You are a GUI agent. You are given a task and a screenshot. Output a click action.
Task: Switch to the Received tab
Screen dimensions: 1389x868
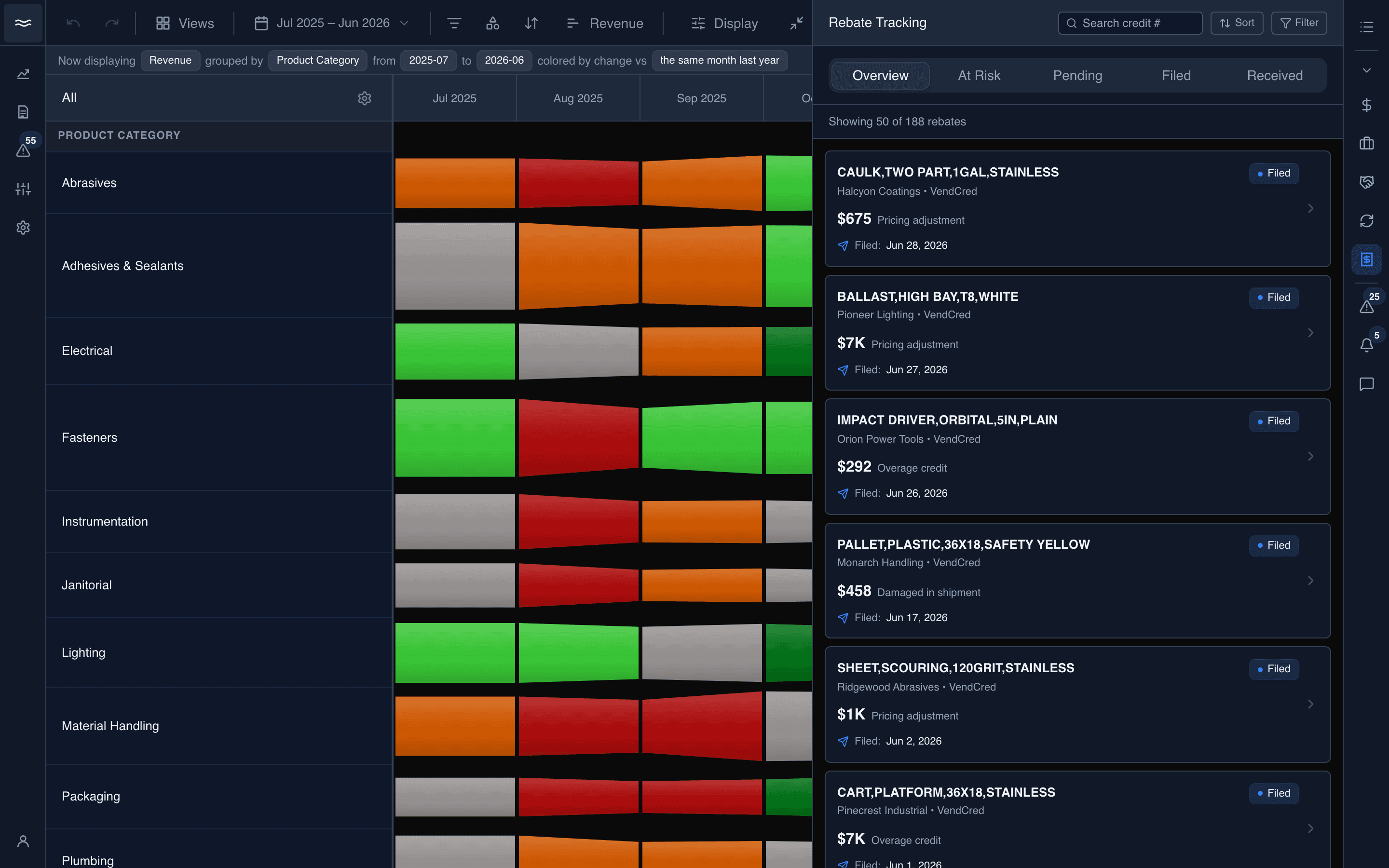click(x=1275, y=75)
